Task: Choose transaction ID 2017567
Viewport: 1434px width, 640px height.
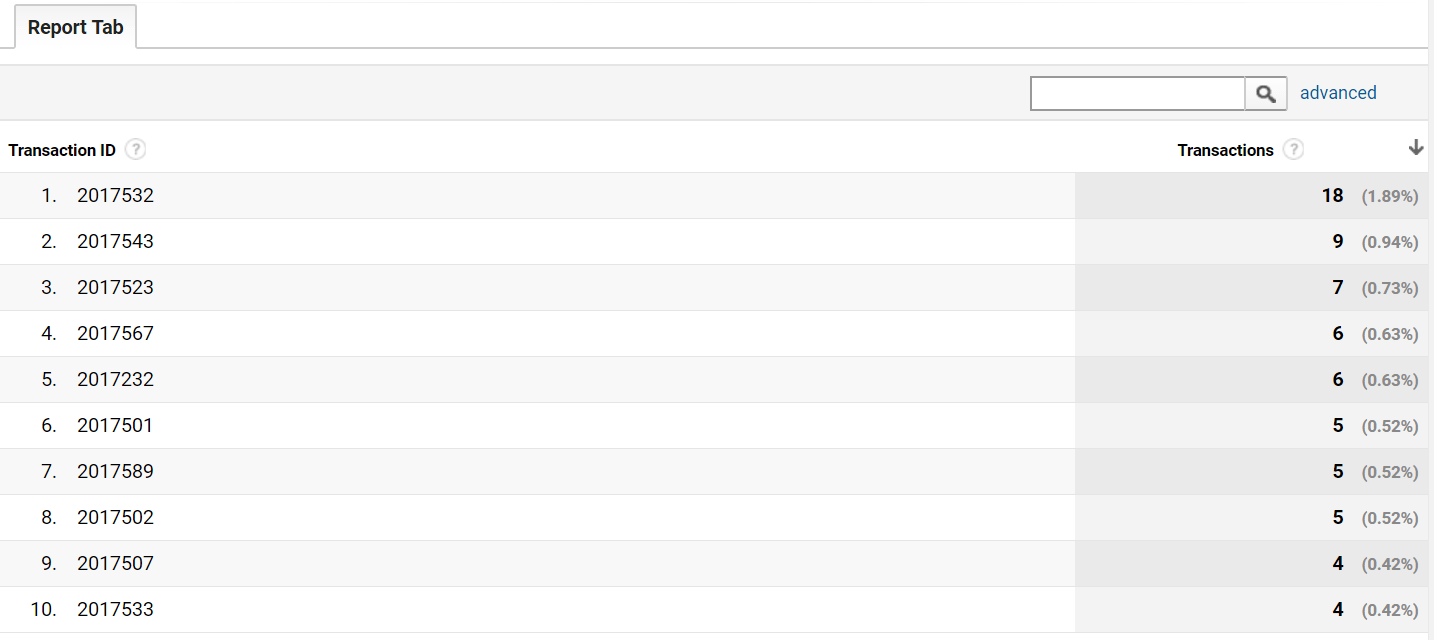Action: click(x=115, y=334)
